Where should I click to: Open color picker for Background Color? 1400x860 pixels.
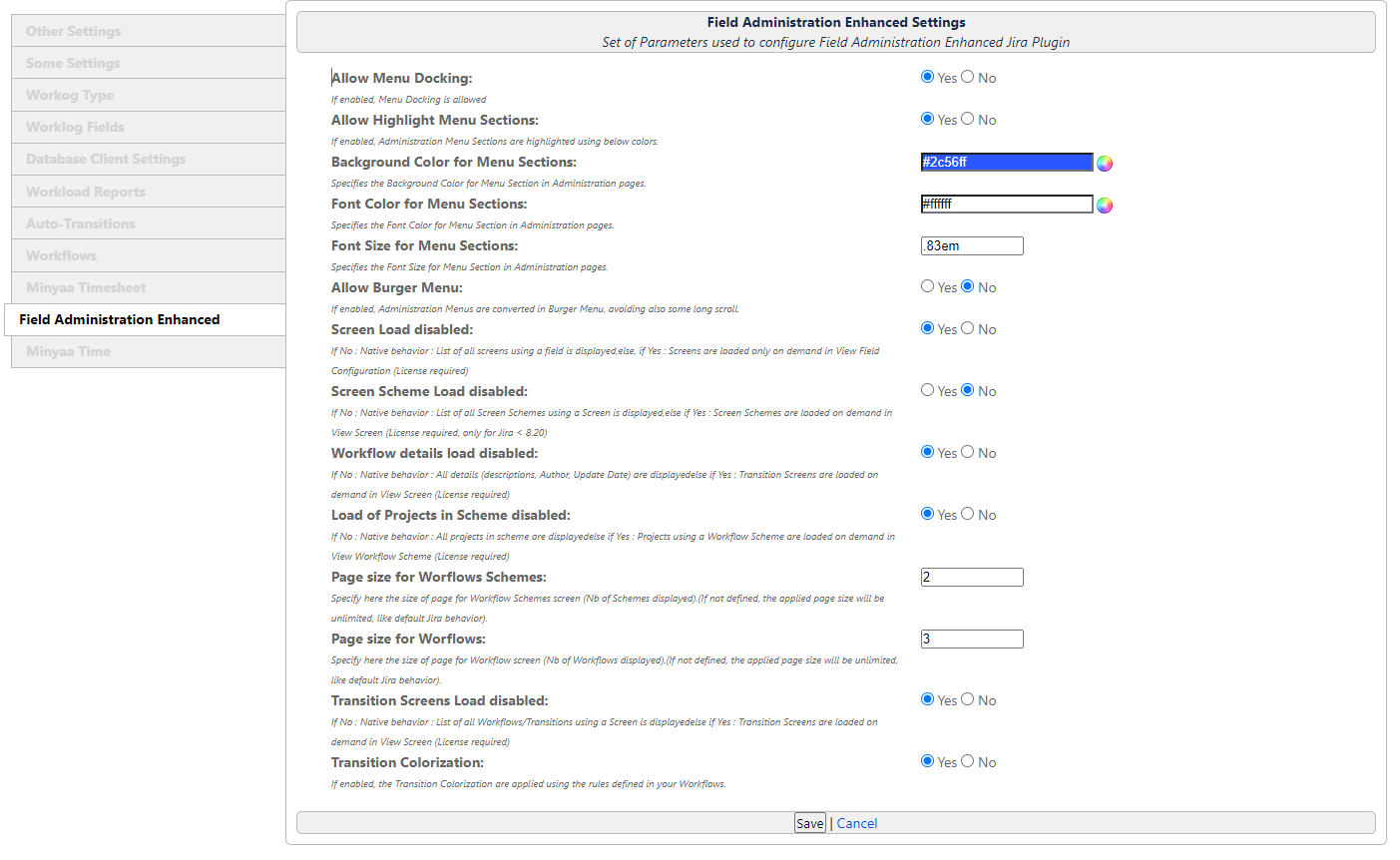pos(1105,164)
